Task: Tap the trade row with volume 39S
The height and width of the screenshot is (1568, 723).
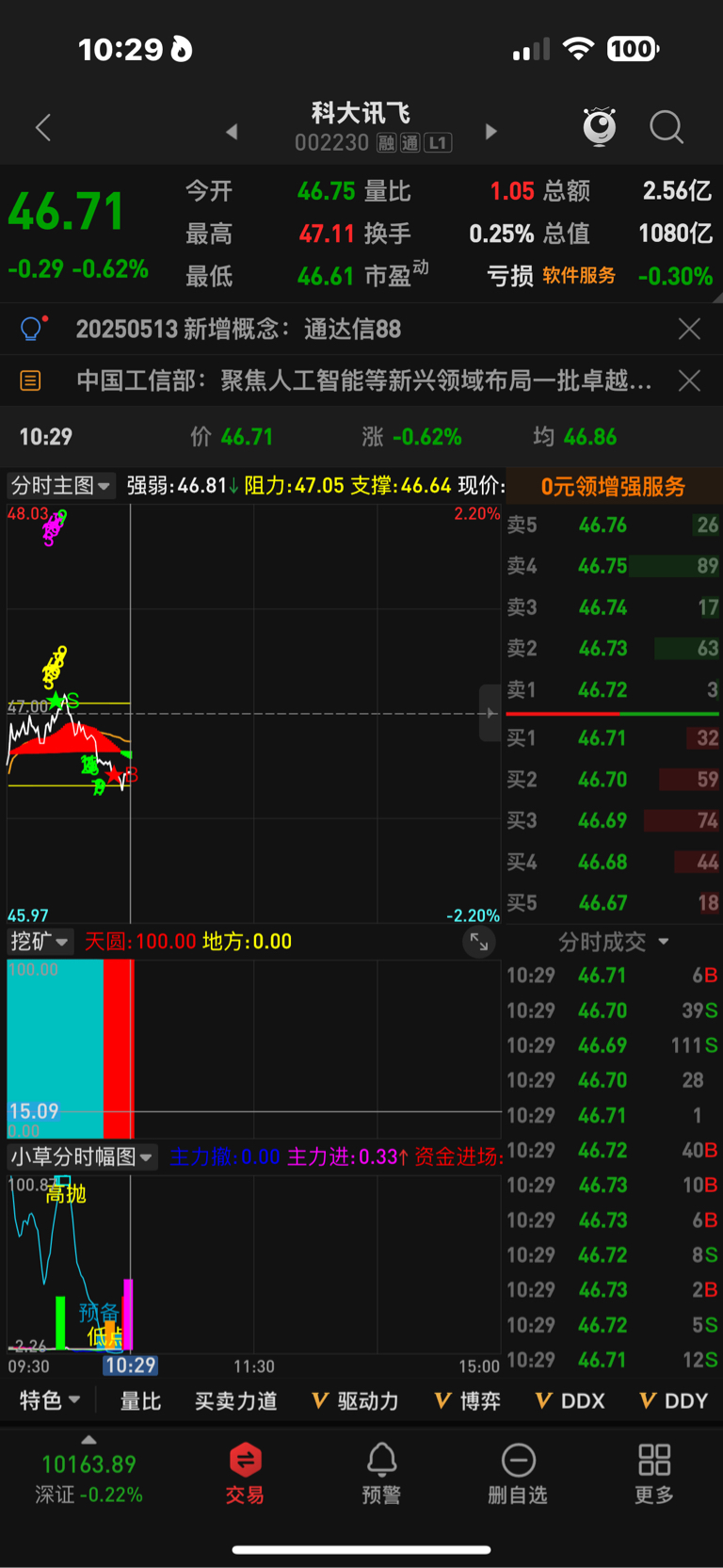Action: (x=613, y=1010)
